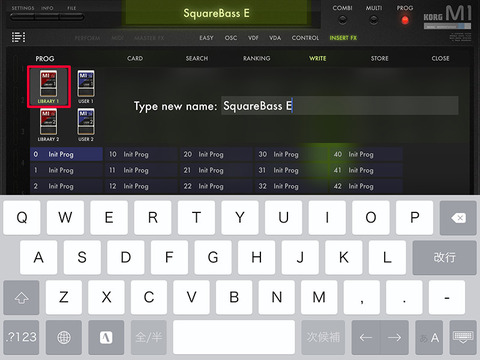Select program slot 0 Init Prog
480x360 pixels.
[x=66, y=154]
